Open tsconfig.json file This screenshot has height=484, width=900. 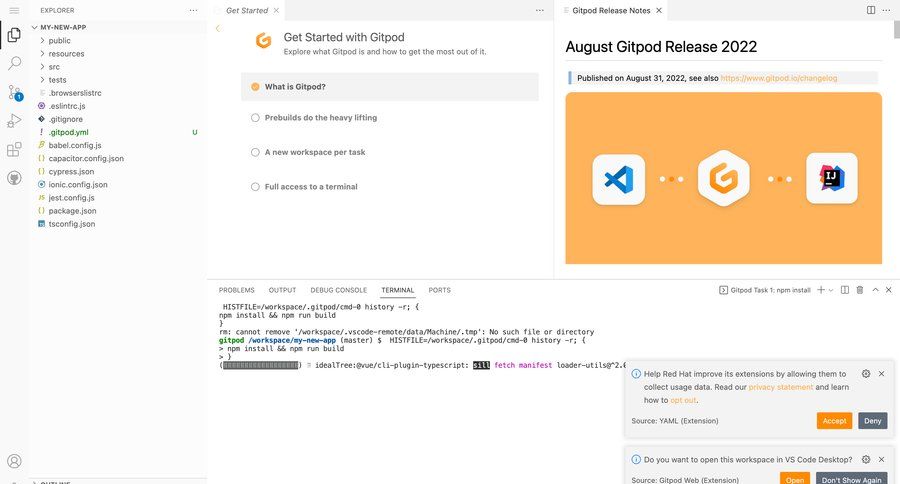click(x=118, y=224)
